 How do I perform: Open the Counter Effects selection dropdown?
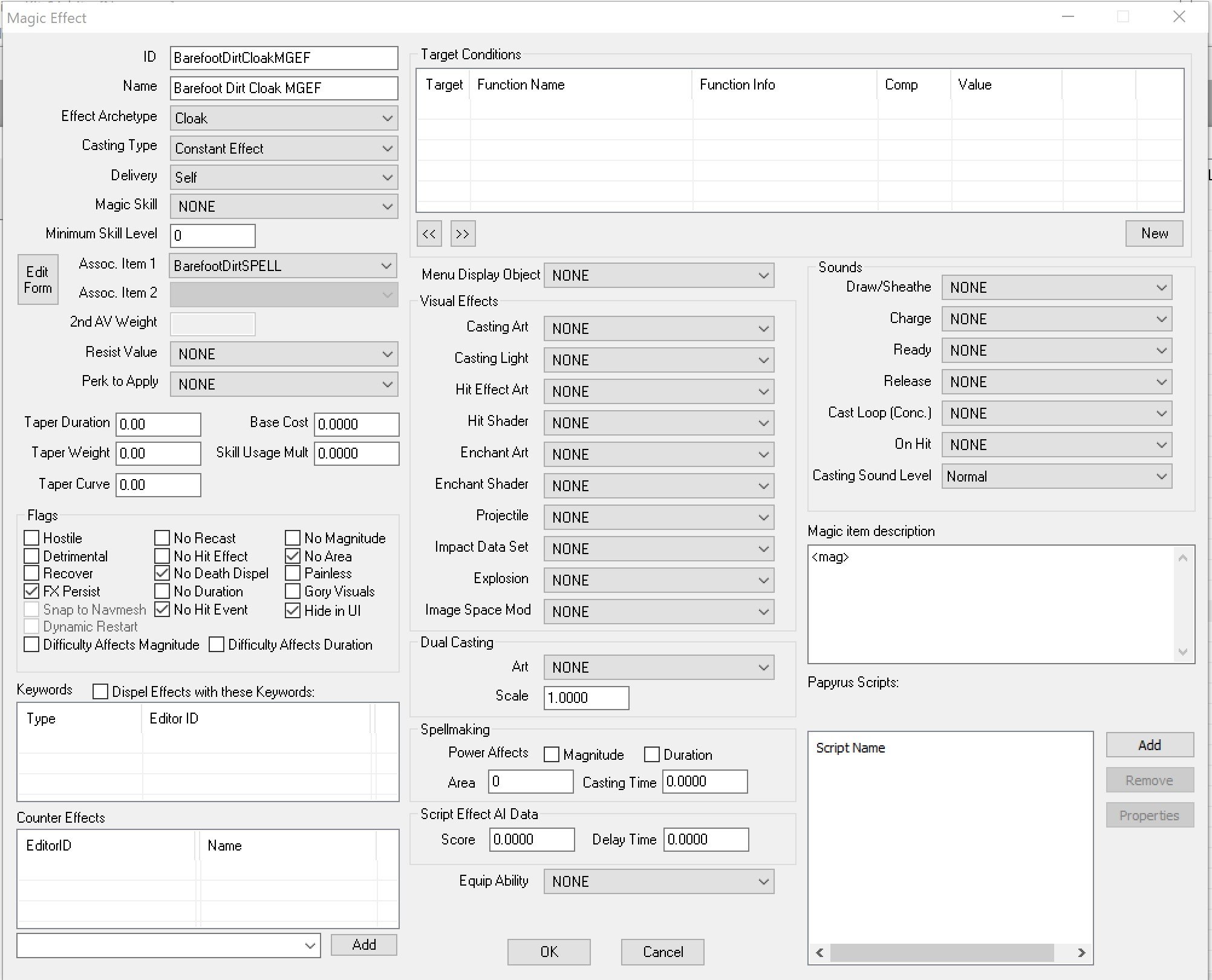[169, 946]
